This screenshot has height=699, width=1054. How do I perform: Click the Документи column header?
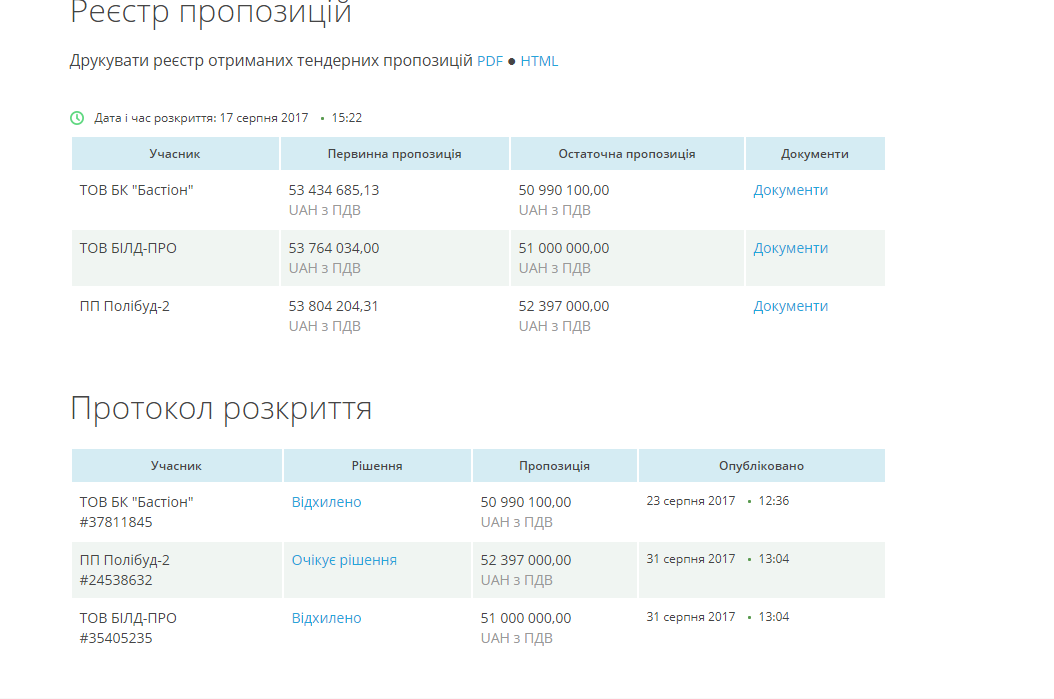815,154
